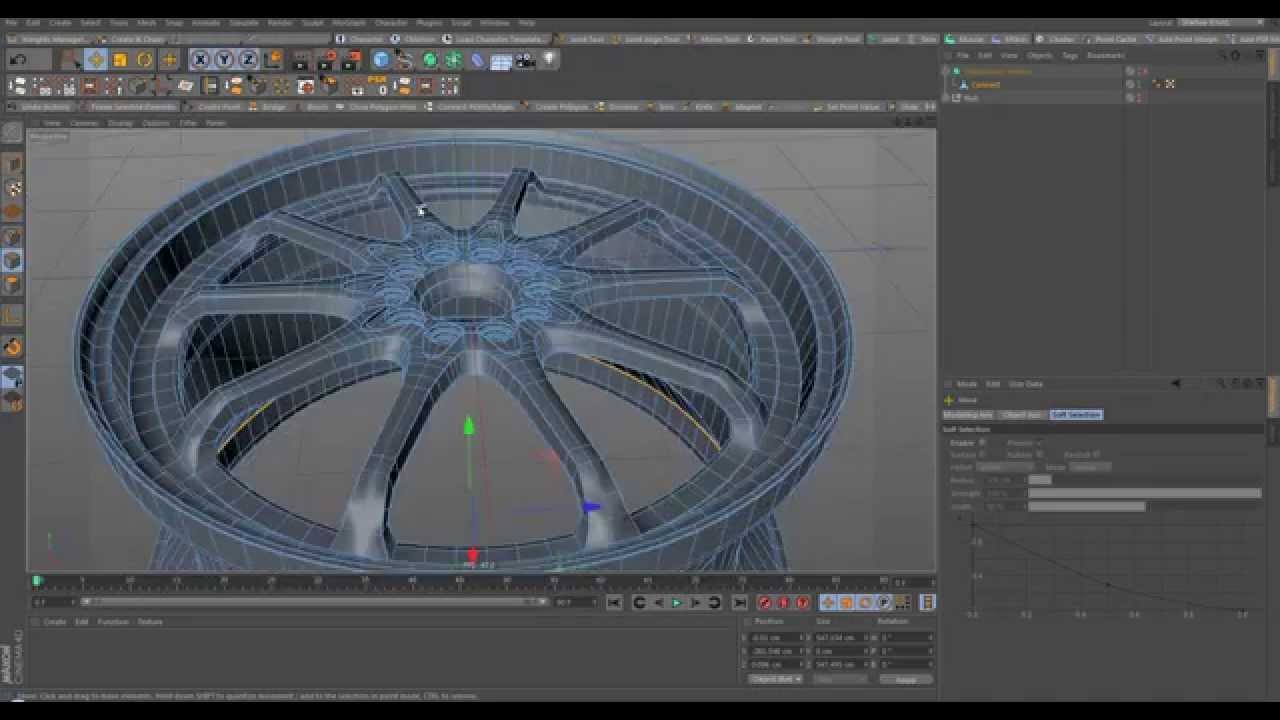Image resolution: width=1280 pixels, height=720 pixels.
Task: Go to end of animation button
Action: click(x=739, y=602)
